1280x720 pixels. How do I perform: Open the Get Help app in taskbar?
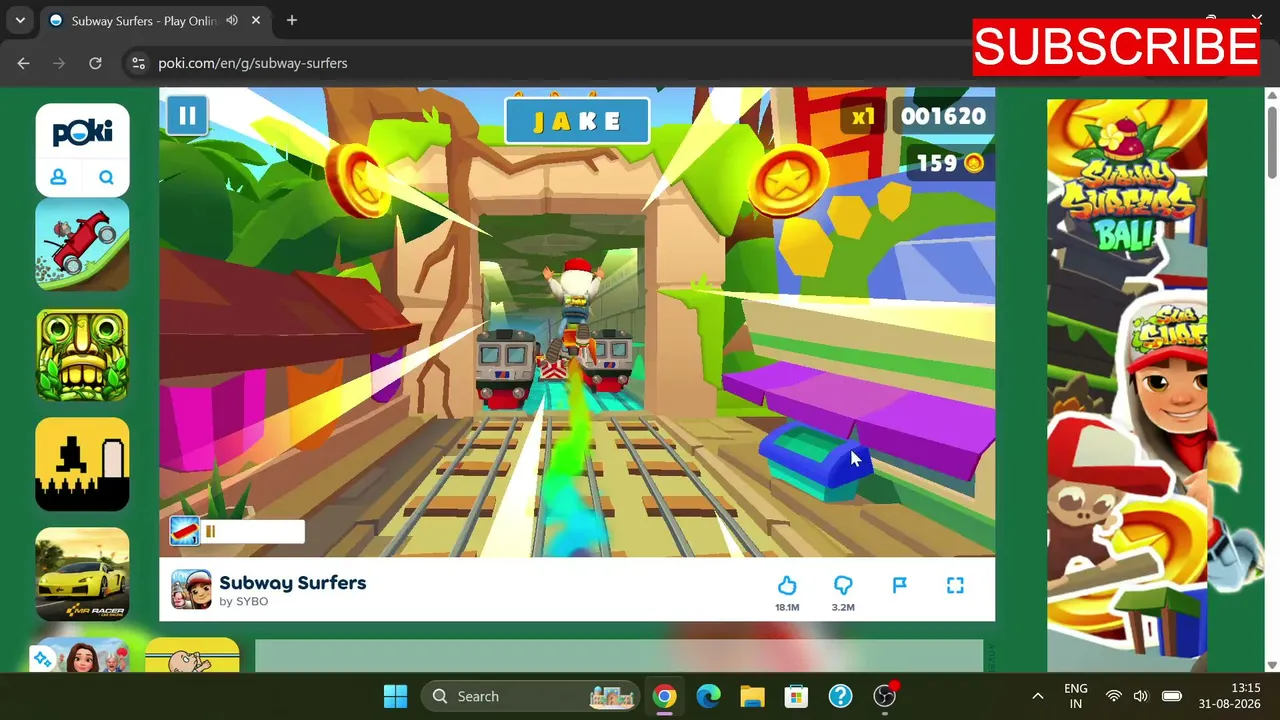coord(840,696)
